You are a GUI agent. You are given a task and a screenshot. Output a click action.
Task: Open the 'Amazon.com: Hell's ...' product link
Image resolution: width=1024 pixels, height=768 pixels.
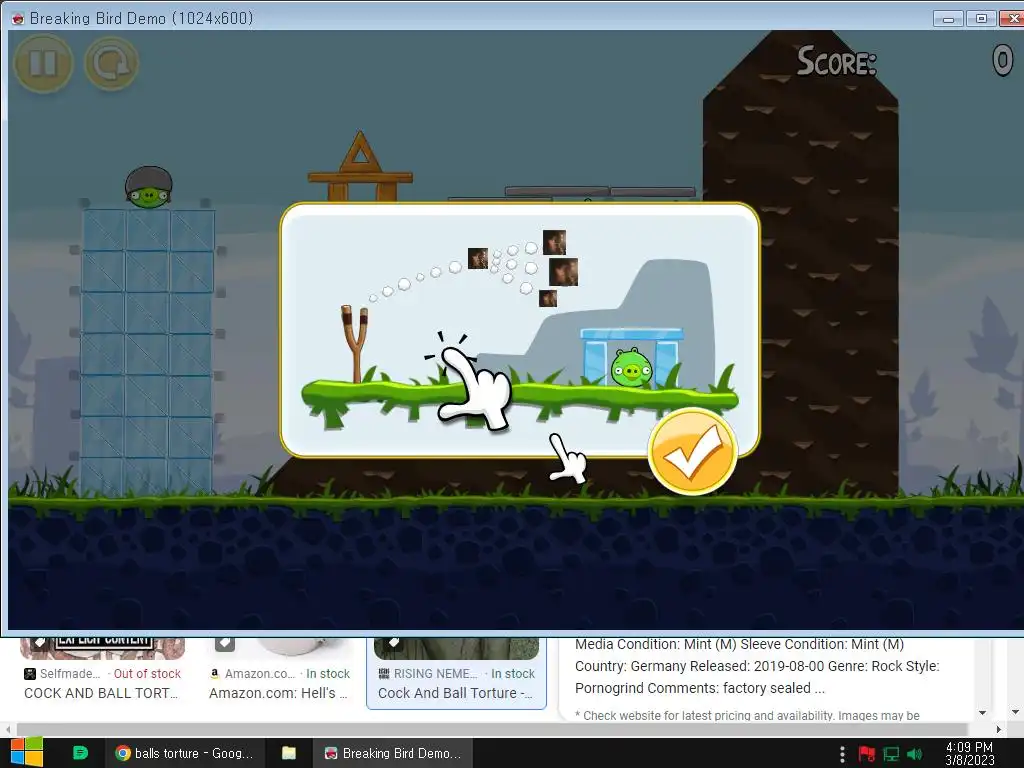pos(278,693)
